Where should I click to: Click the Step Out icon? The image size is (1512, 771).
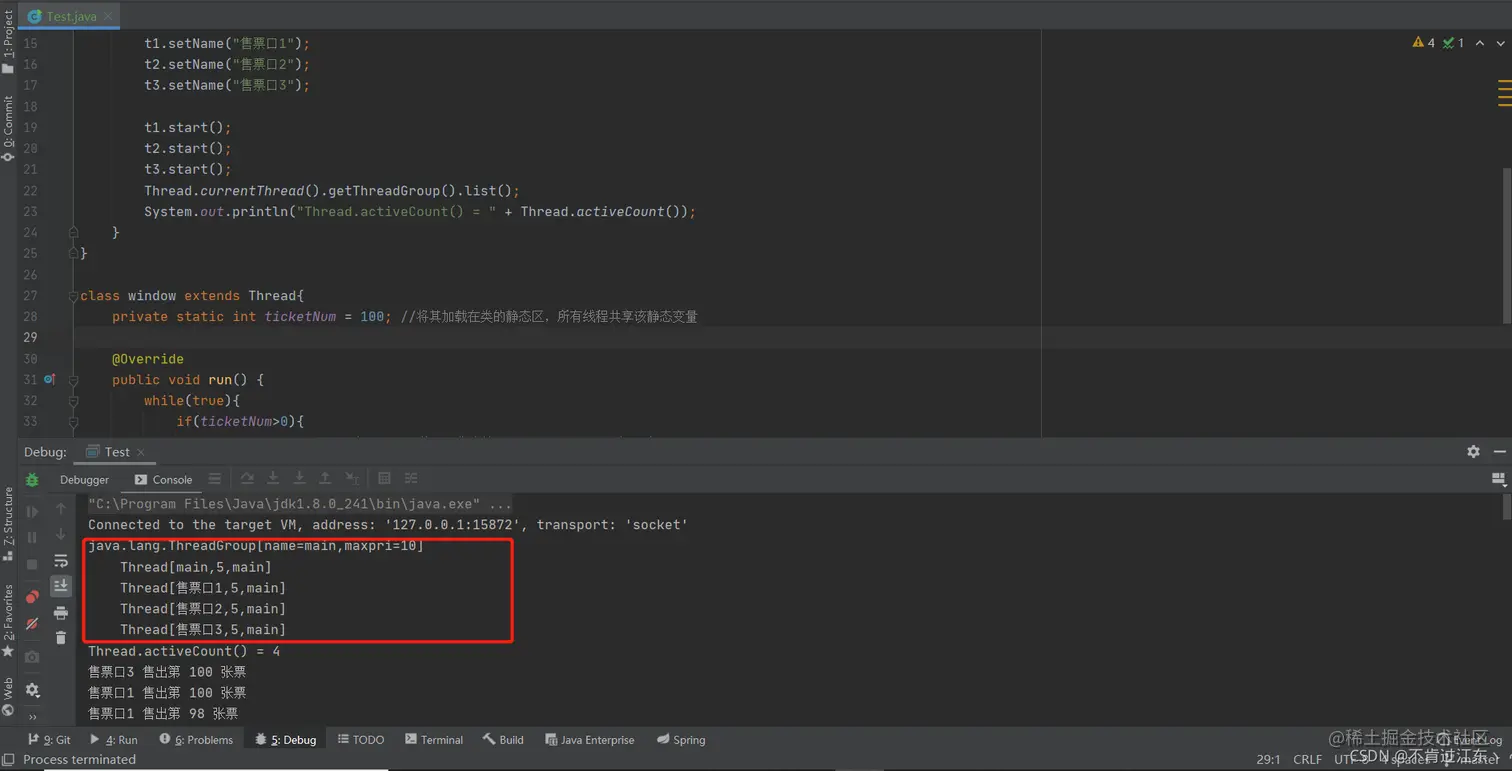tap(325, 479)
